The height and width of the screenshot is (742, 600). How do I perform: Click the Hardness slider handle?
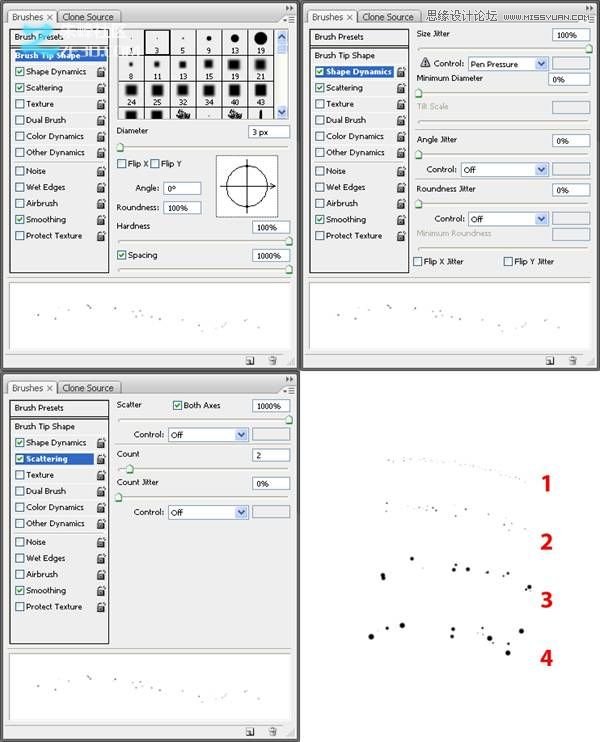[x=289, y=240]
